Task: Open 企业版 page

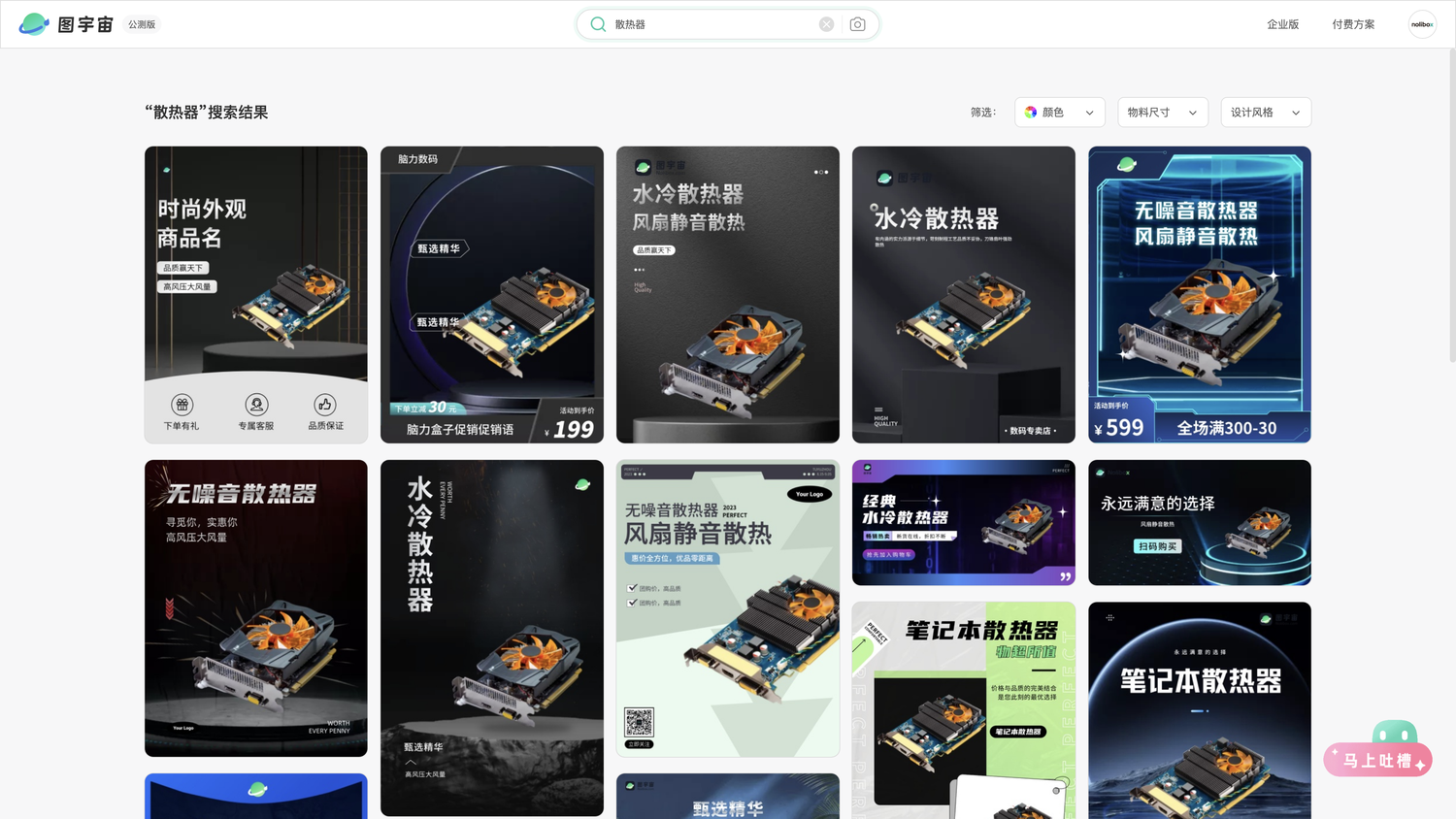Action: coord(1282,24)
